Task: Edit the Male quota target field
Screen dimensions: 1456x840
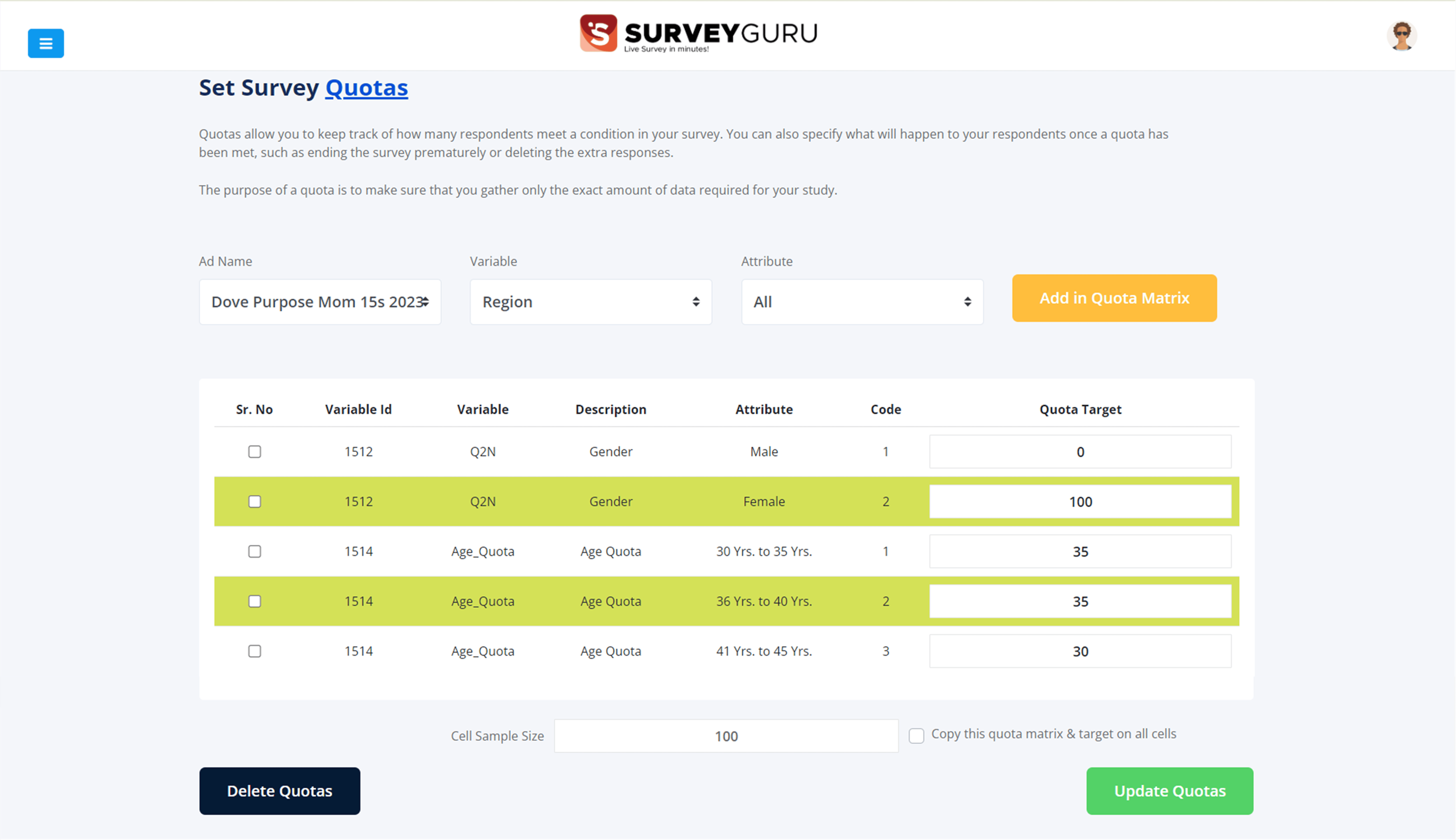Action: point(1080,452)
